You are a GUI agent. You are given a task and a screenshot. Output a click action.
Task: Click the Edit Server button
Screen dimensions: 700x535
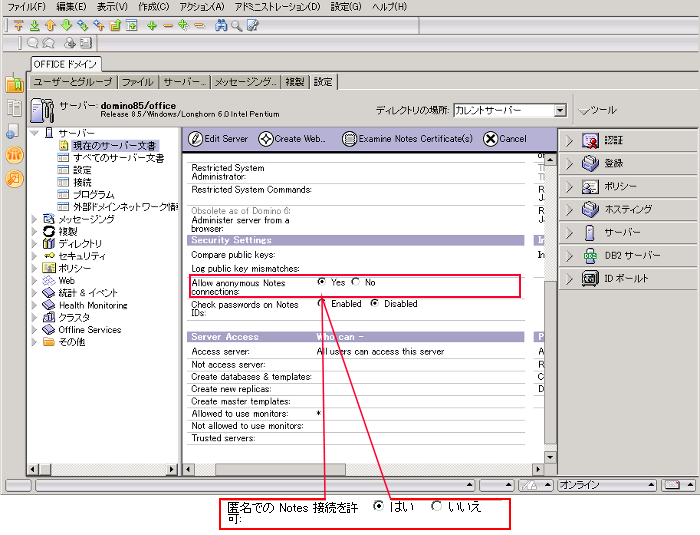coord(218,139)
